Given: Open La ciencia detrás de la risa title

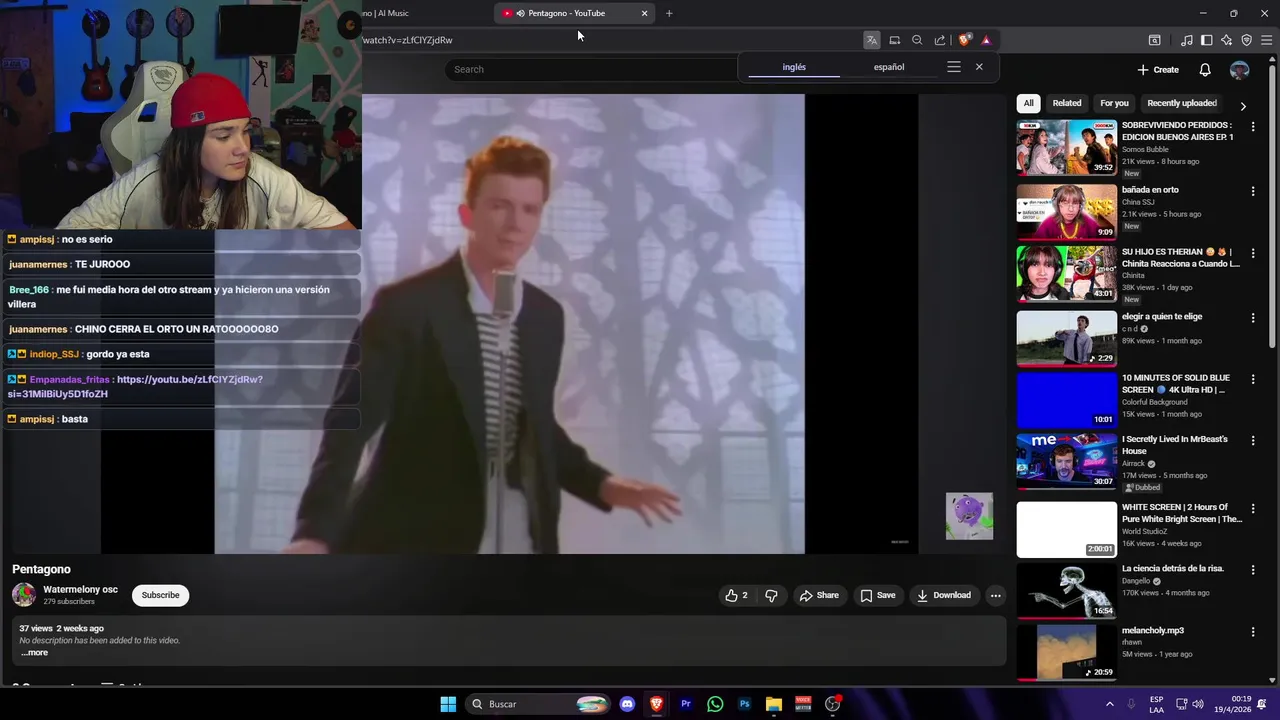Looking at the screenshot, I should (x=1172, y=569).
